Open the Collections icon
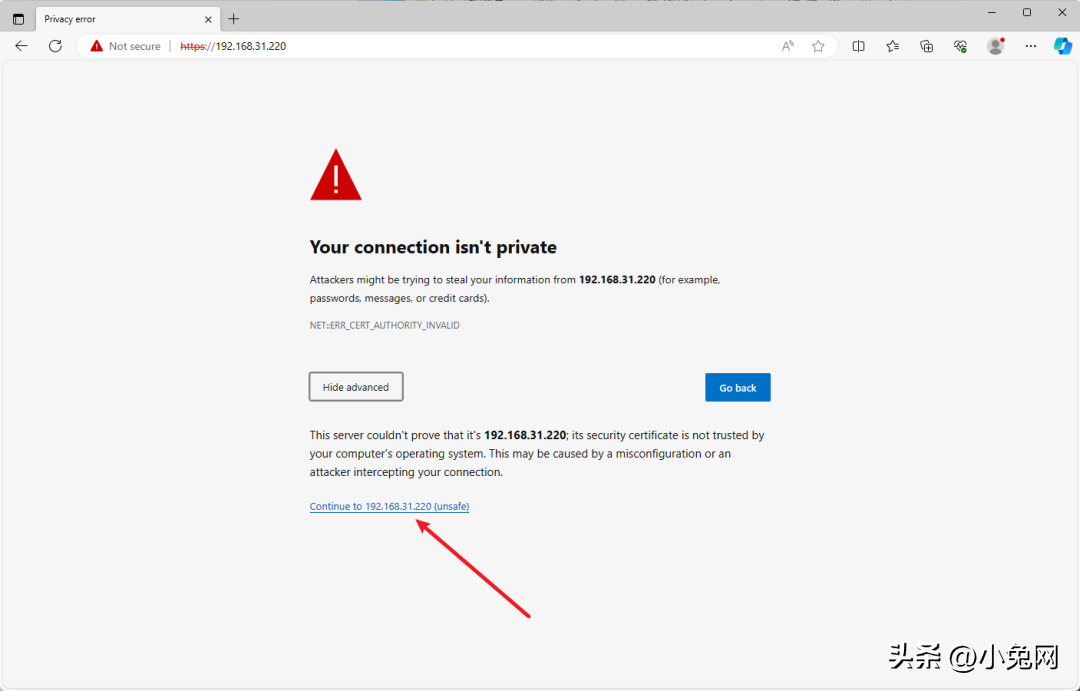This screenshot has width=1080, height=691. [x=926, y=46]
